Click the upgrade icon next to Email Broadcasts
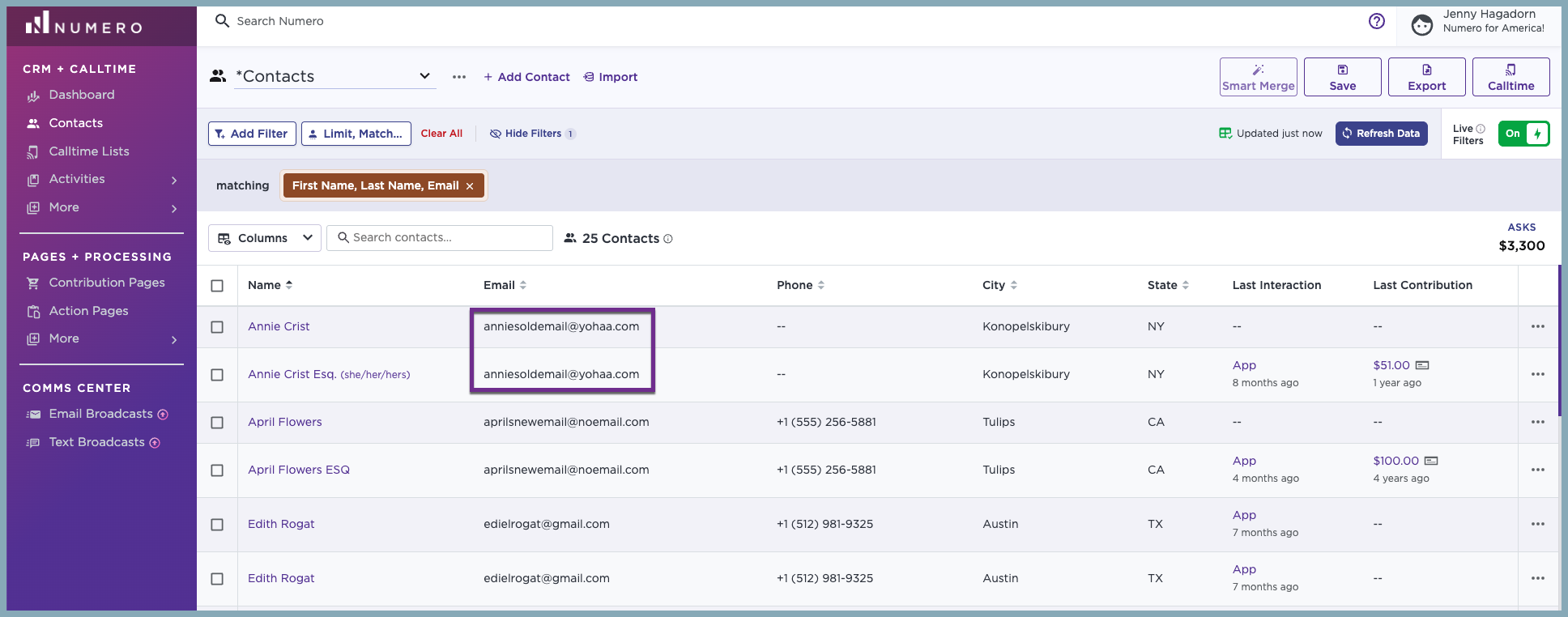 pyautogui.click(x=163, y=415)
